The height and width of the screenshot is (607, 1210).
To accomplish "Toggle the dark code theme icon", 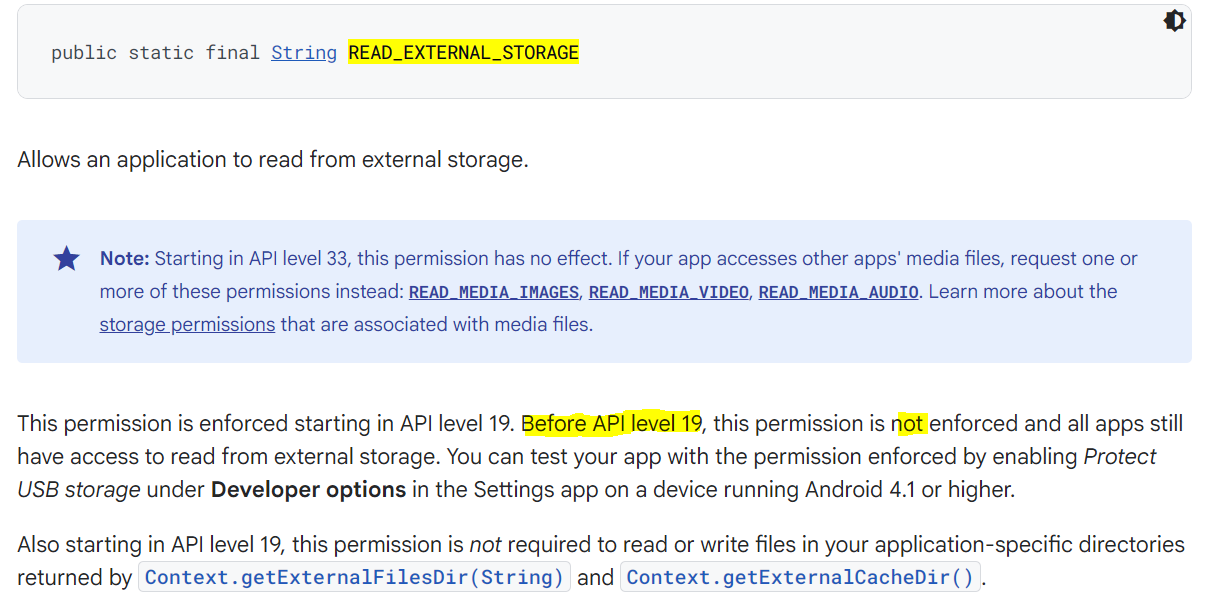I will [x=1174, y=21].
